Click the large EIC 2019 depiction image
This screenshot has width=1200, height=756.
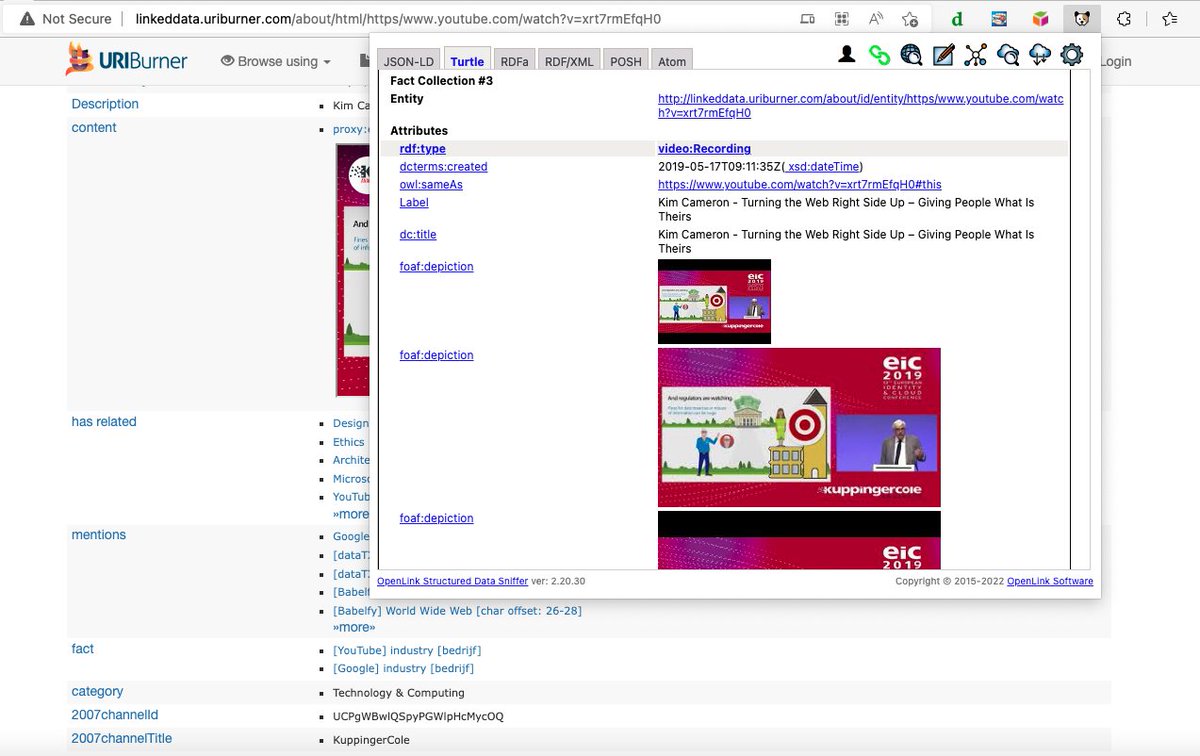point(799,427)
